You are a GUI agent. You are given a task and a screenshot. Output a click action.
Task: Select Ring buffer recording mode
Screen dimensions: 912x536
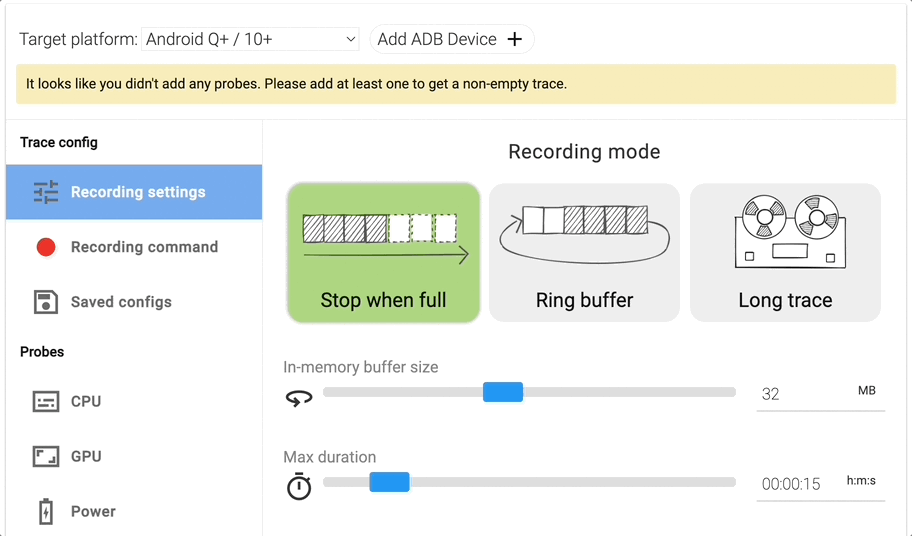584,252
